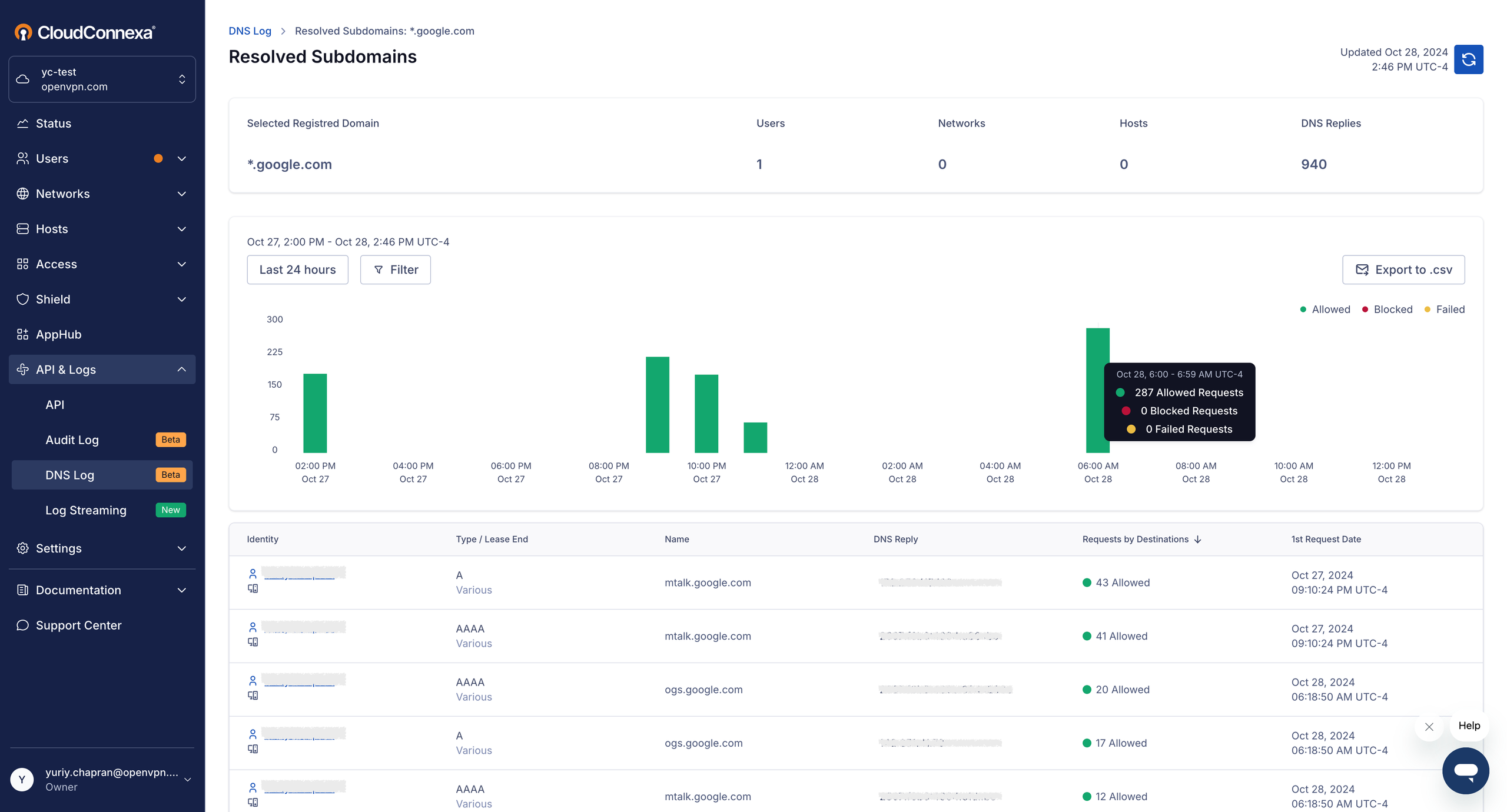Viewport: 1507px width, 812px height.
Task: Click the Support Center chat icon
Action: pos(22,625)
